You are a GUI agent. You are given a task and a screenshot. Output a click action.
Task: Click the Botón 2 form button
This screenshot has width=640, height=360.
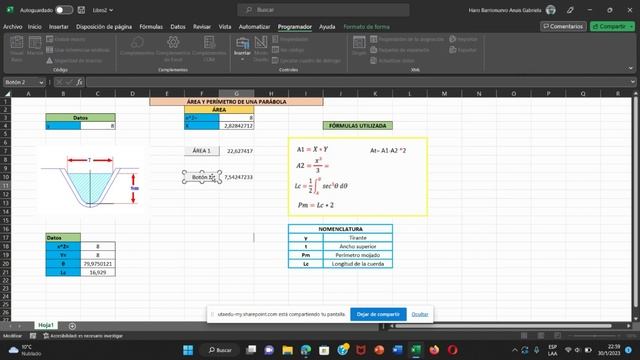point(202,177)
